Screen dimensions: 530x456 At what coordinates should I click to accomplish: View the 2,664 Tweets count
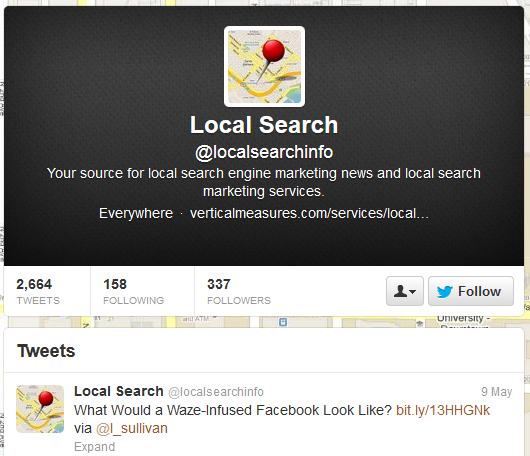click(38, 291)
